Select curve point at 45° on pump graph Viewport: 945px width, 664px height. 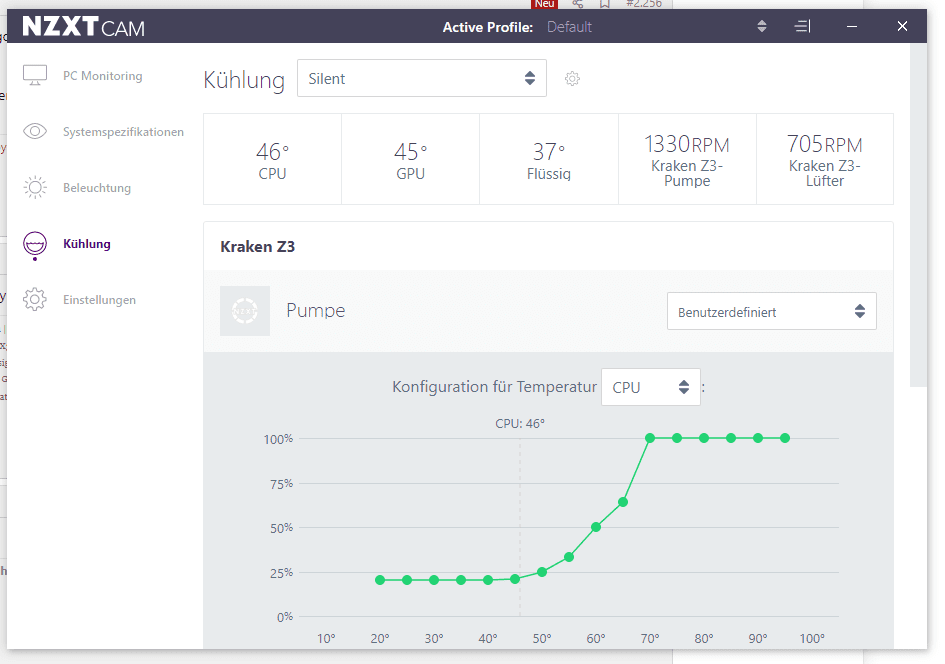[515, 579]
